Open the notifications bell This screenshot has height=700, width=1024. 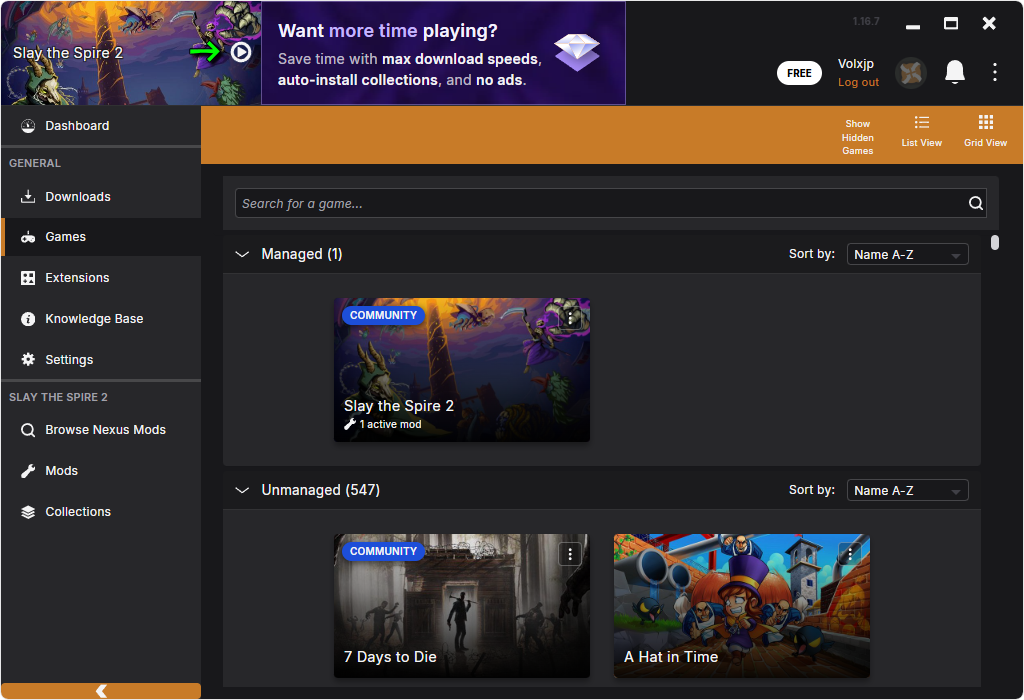(x=955, y=72)
